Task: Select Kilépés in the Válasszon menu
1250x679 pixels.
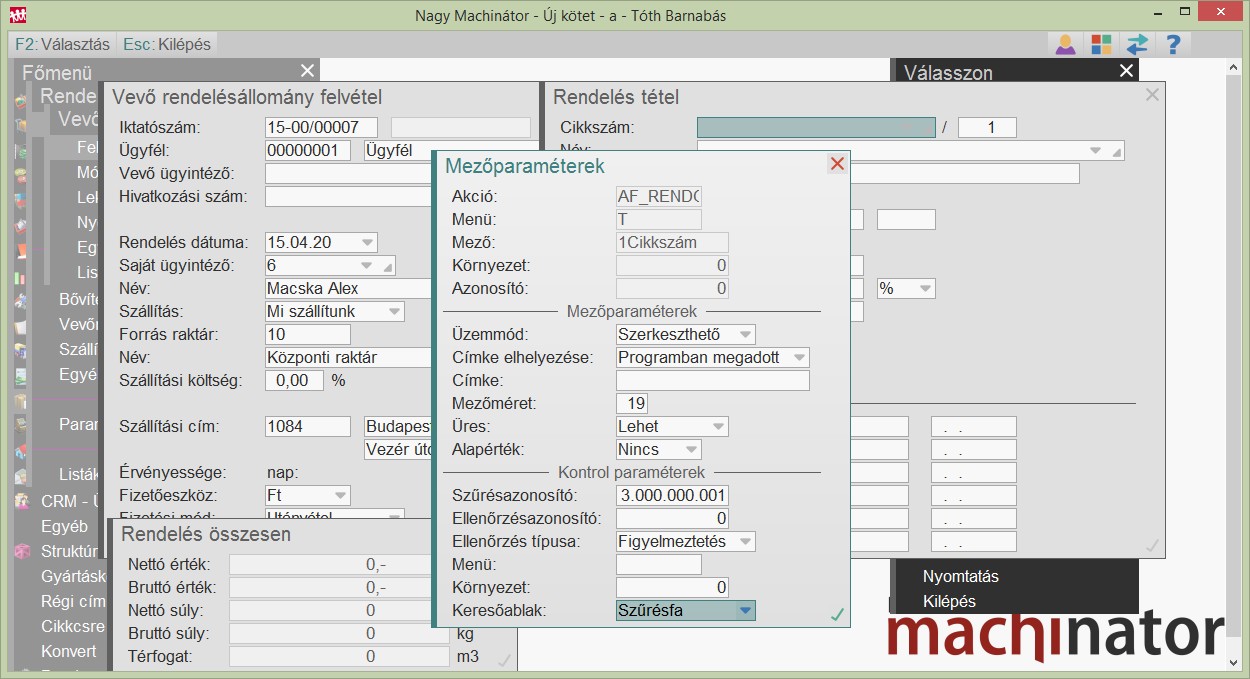Action: point(949,601)
